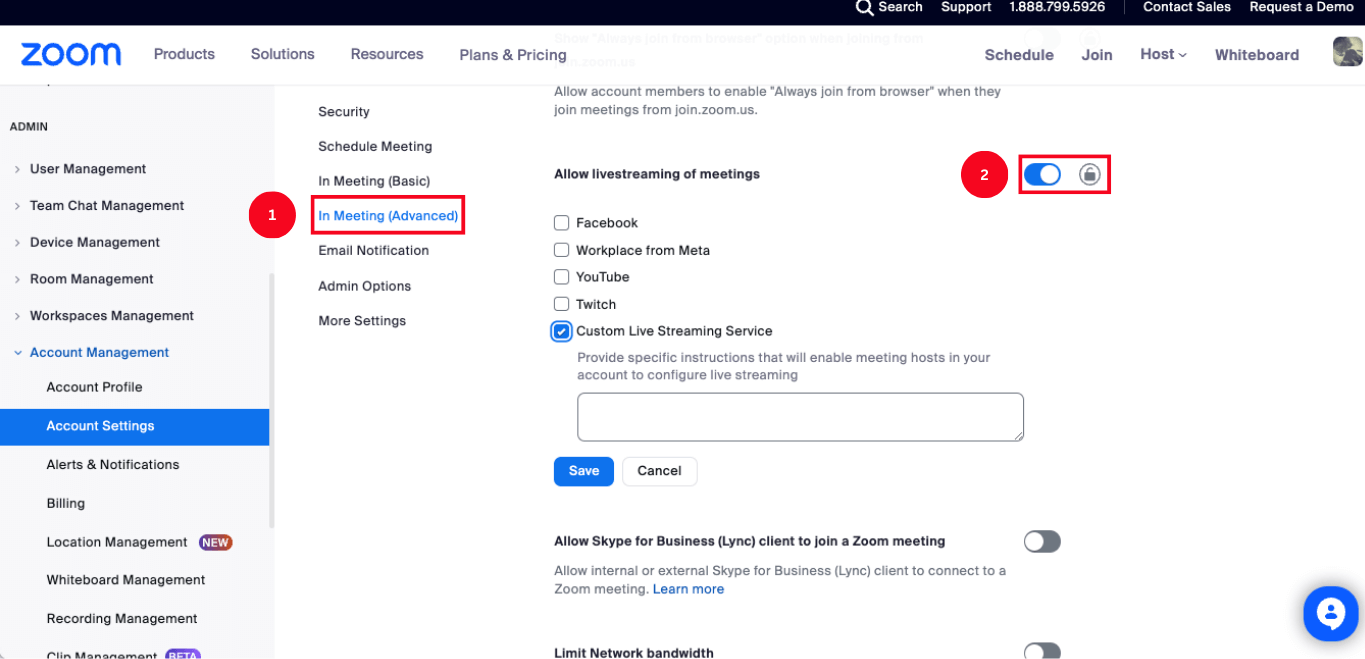Check the Workplace from Meta checkbox

pyautogui.click(x=562, y=250)
